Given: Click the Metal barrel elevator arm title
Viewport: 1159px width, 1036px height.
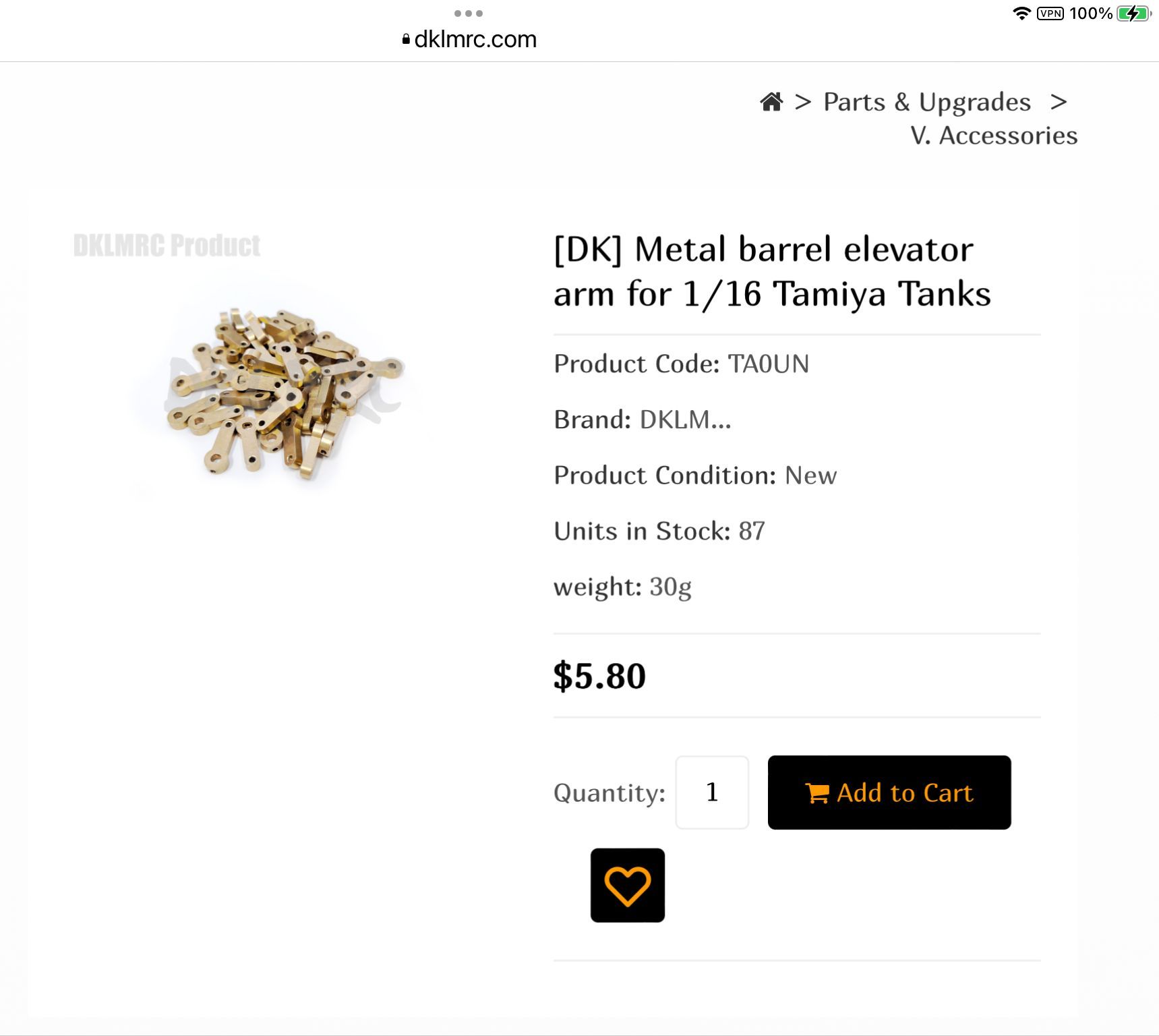Looking at the screenshot, I should [x=772, y=271].
